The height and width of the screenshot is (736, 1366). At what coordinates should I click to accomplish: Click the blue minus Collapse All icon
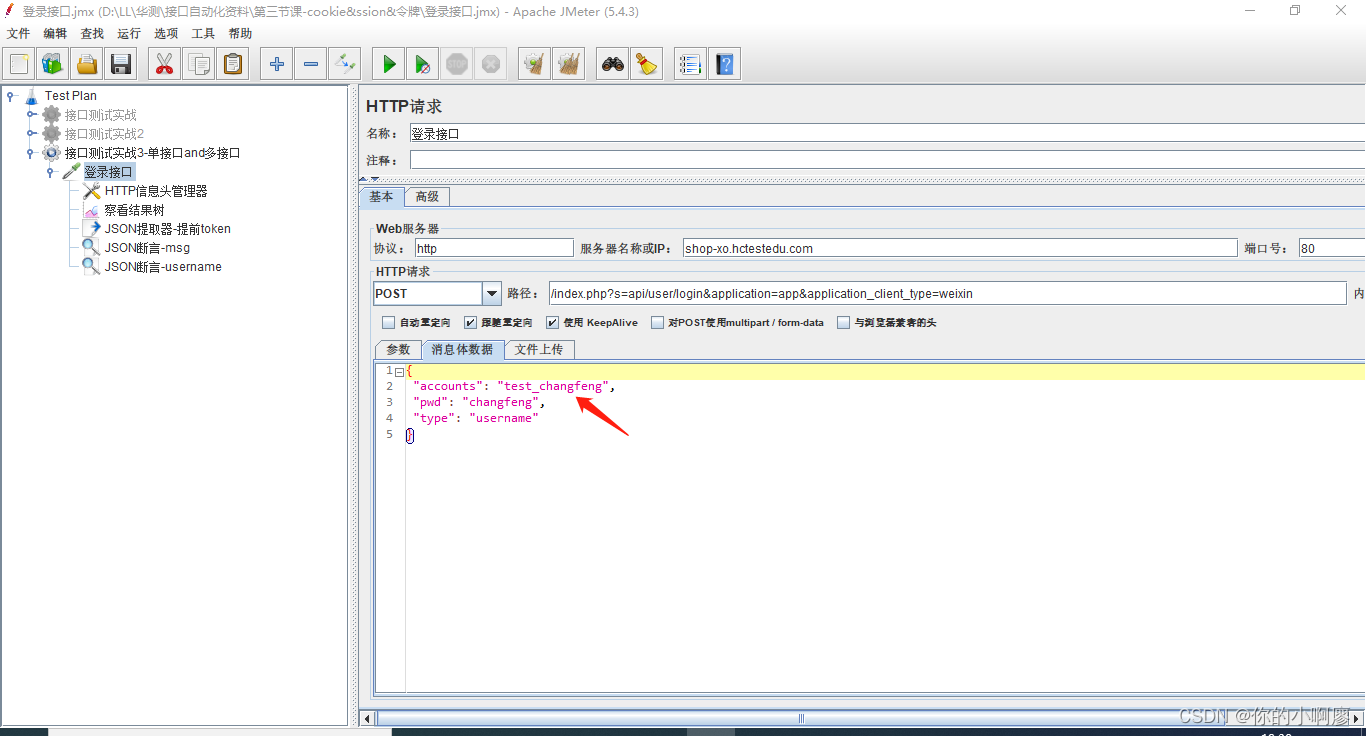coord(311,64)
